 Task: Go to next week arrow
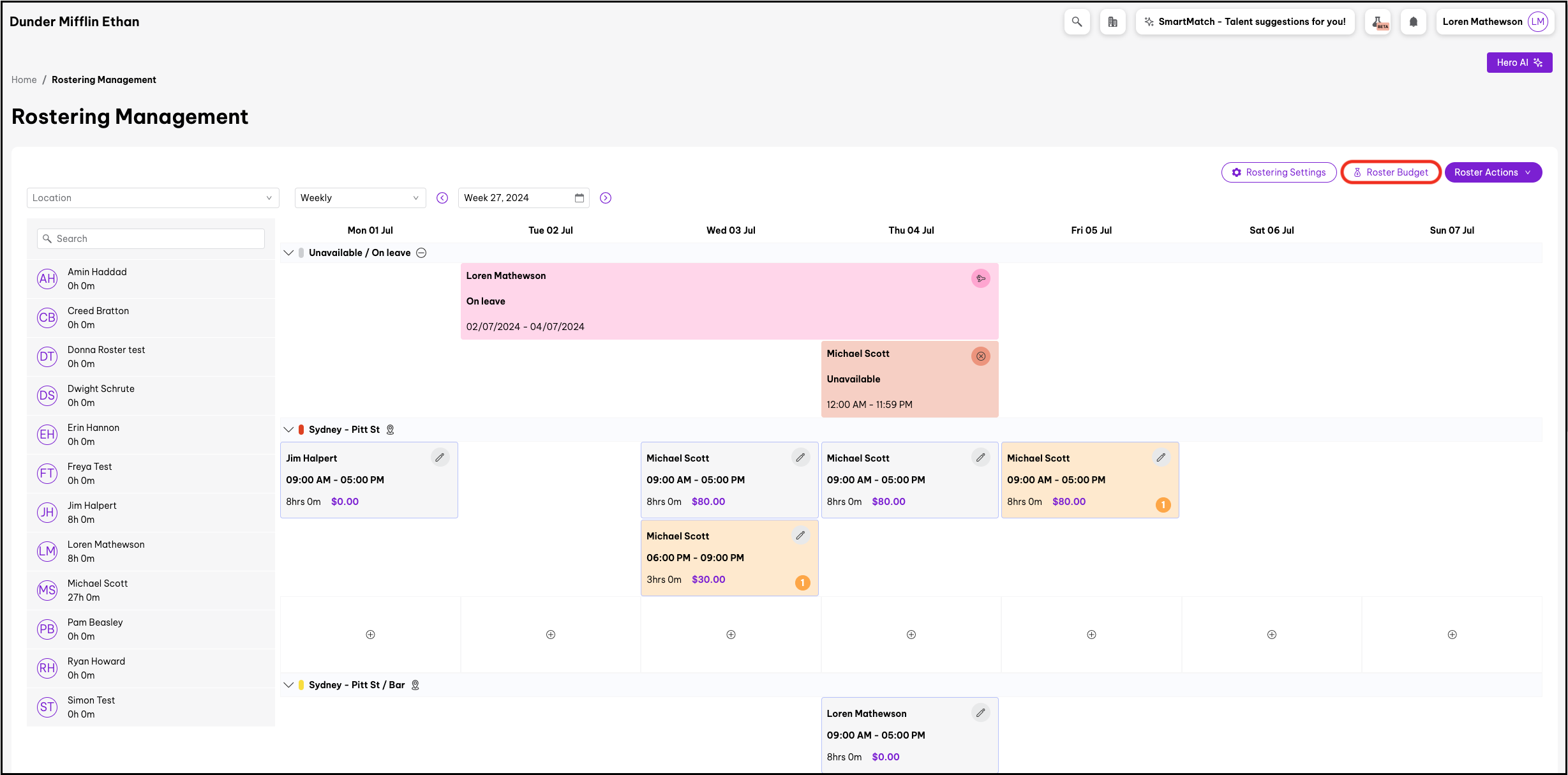click(606, 198)
